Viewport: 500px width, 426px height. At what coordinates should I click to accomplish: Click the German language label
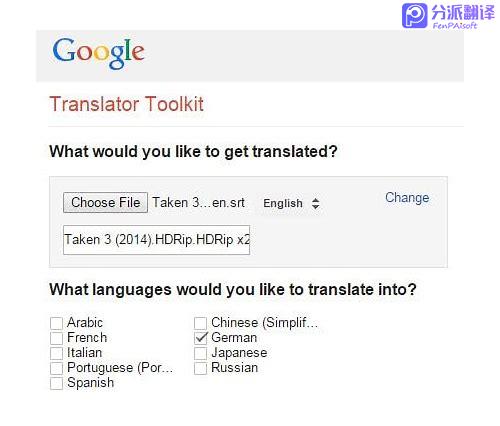[x=234, y=338]
